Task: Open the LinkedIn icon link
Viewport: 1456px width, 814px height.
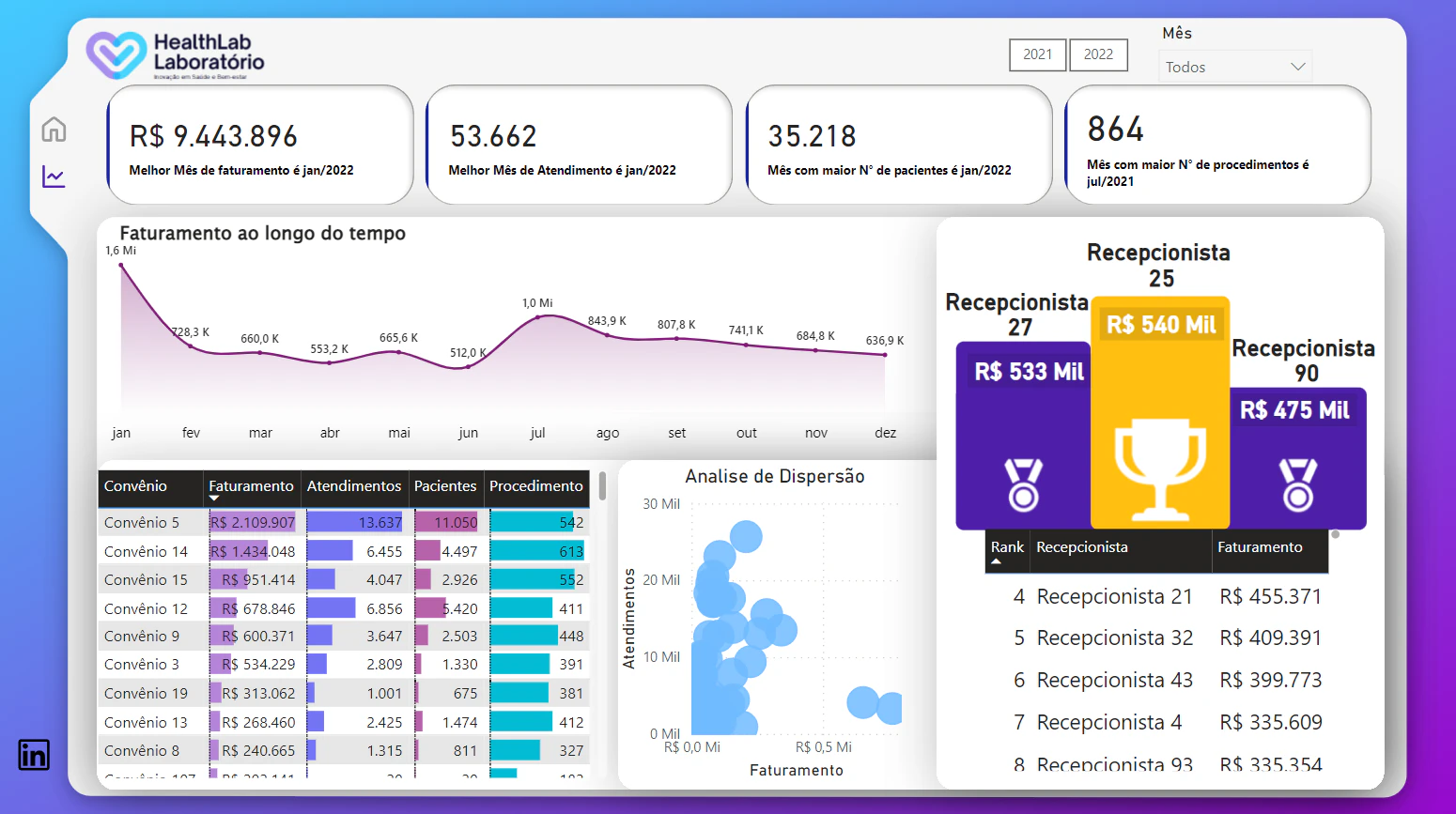Action: click(34, 755)
